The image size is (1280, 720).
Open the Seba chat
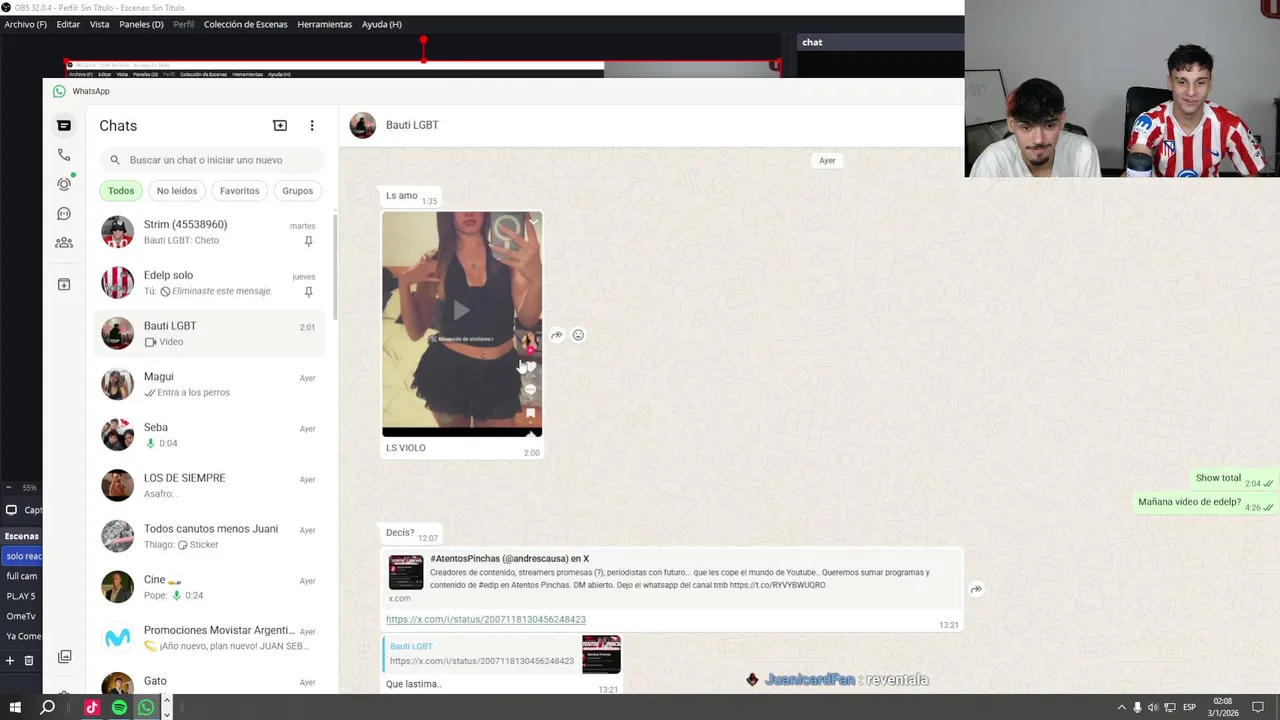pos(210,435)
